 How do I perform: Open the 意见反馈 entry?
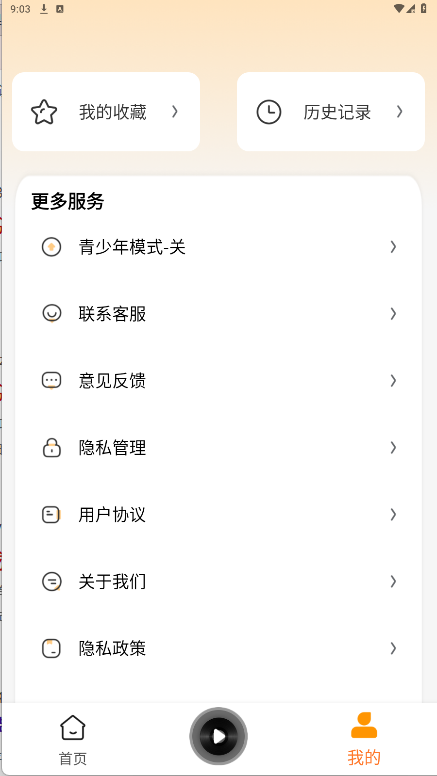point(219,381)
